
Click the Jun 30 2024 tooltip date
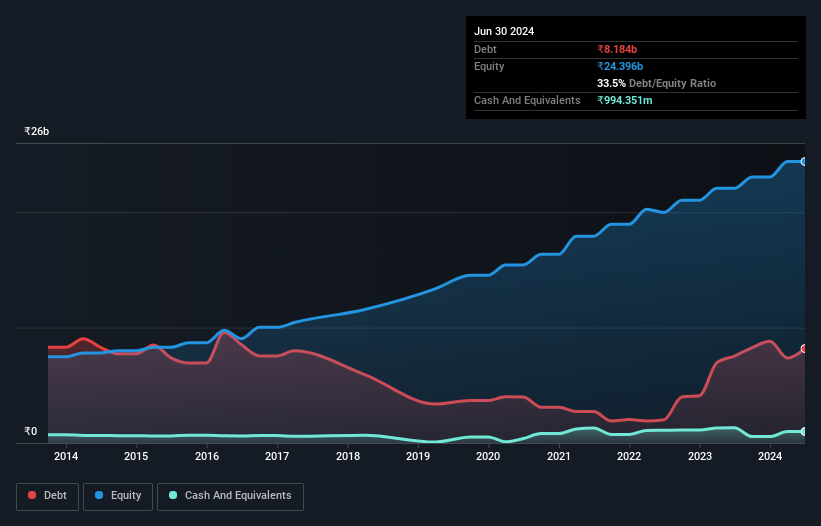[504, 31]
